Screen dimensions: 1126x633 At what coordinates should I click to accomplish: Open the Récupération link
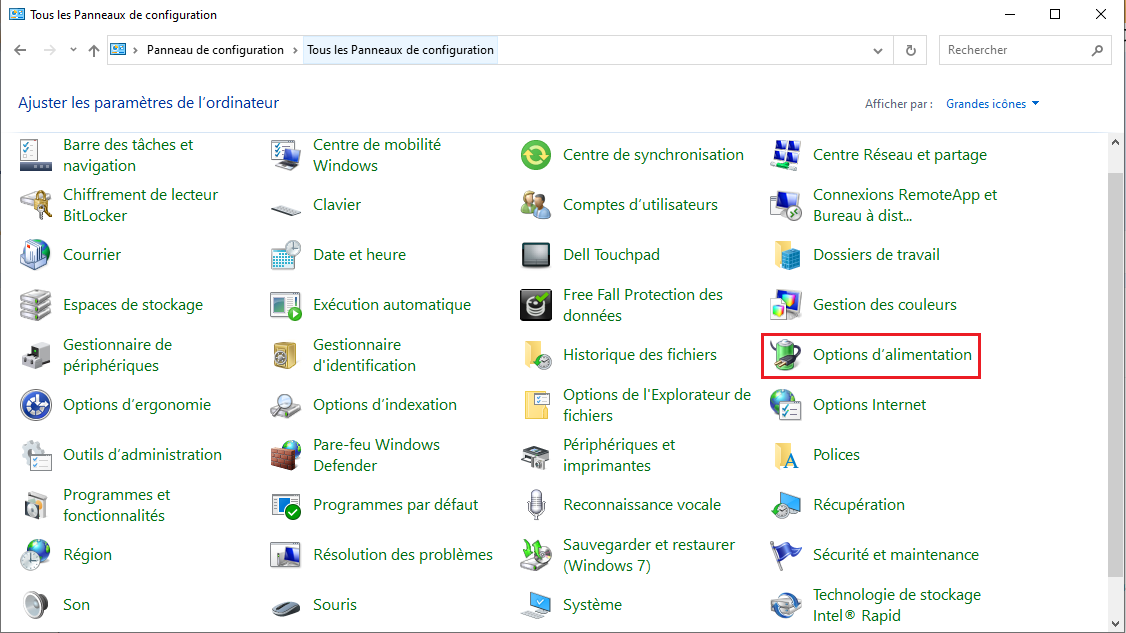[859, 504]
